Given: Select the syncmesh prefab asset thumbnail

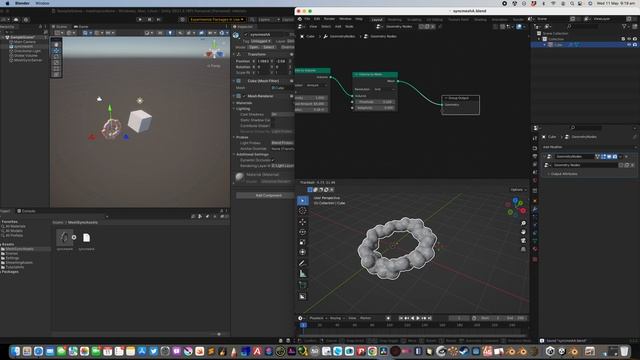Looking at the screenshot, I should pyautogui.click(x=64, y=238).
